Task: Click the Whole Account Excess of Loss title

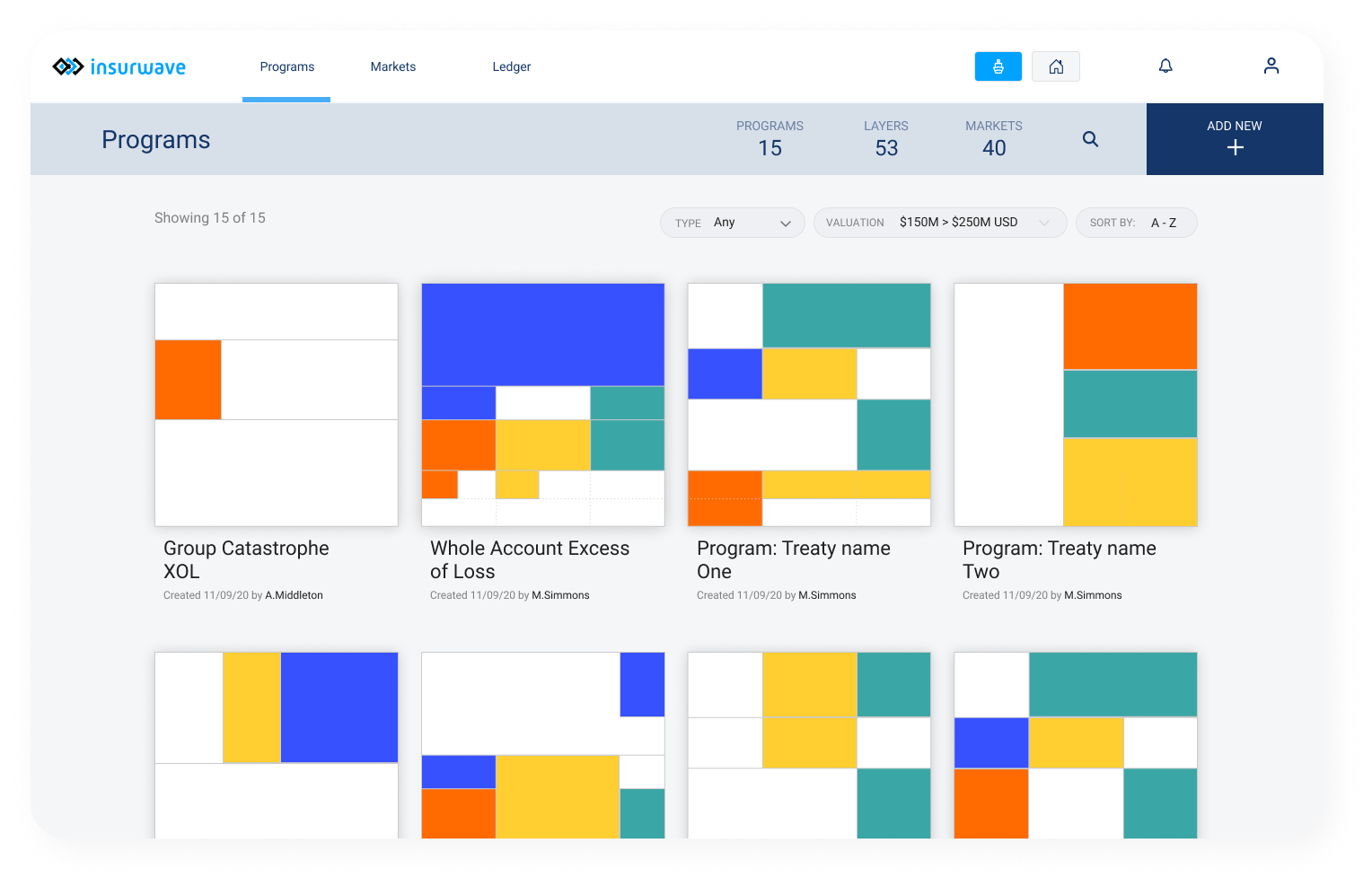Action: click(x=530, y=560)
